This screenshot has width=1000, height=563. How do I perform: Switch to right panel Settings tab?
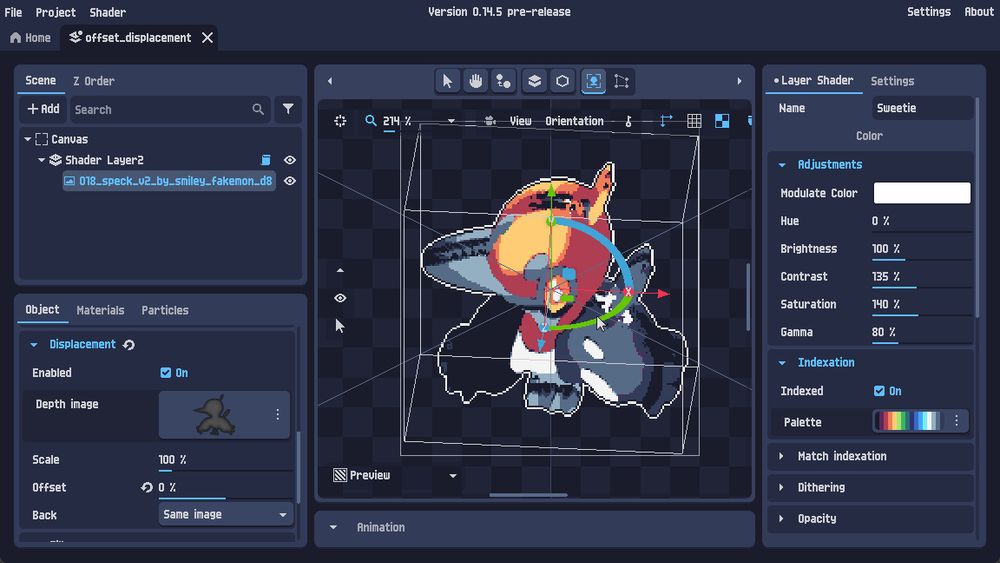892,81
